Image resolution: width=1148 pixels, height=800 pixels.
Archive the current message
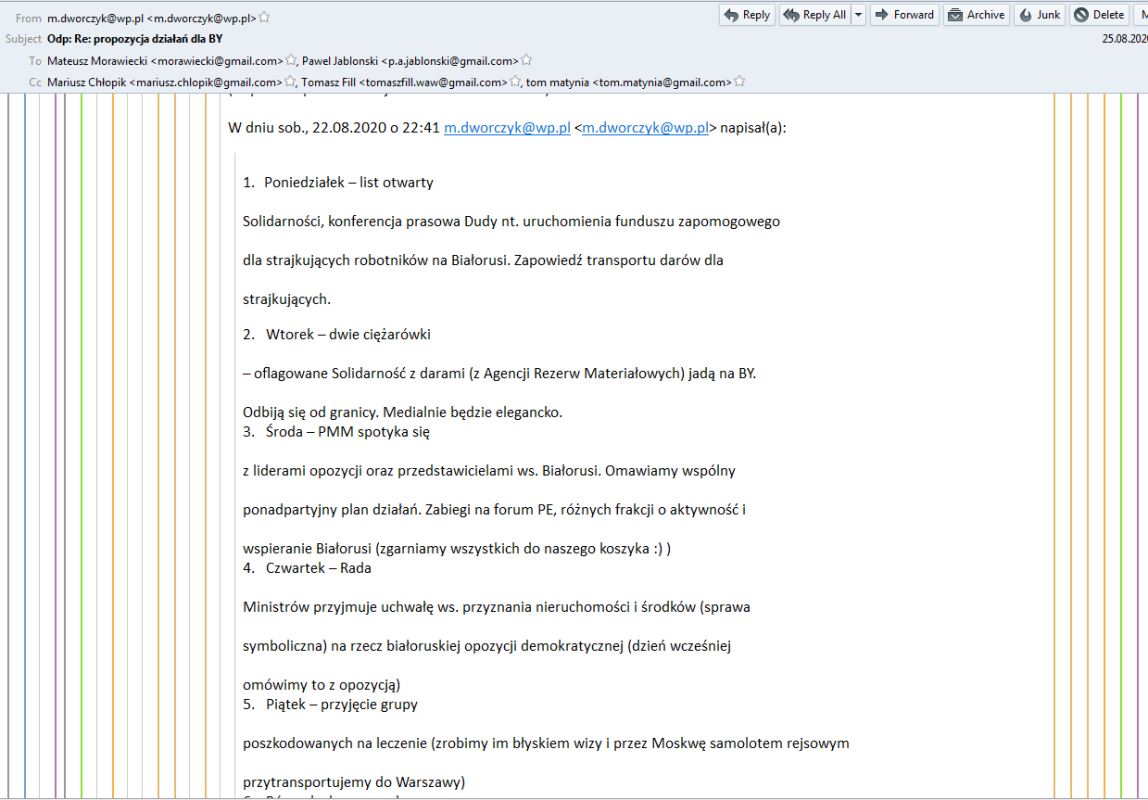(x=975, y=15)
